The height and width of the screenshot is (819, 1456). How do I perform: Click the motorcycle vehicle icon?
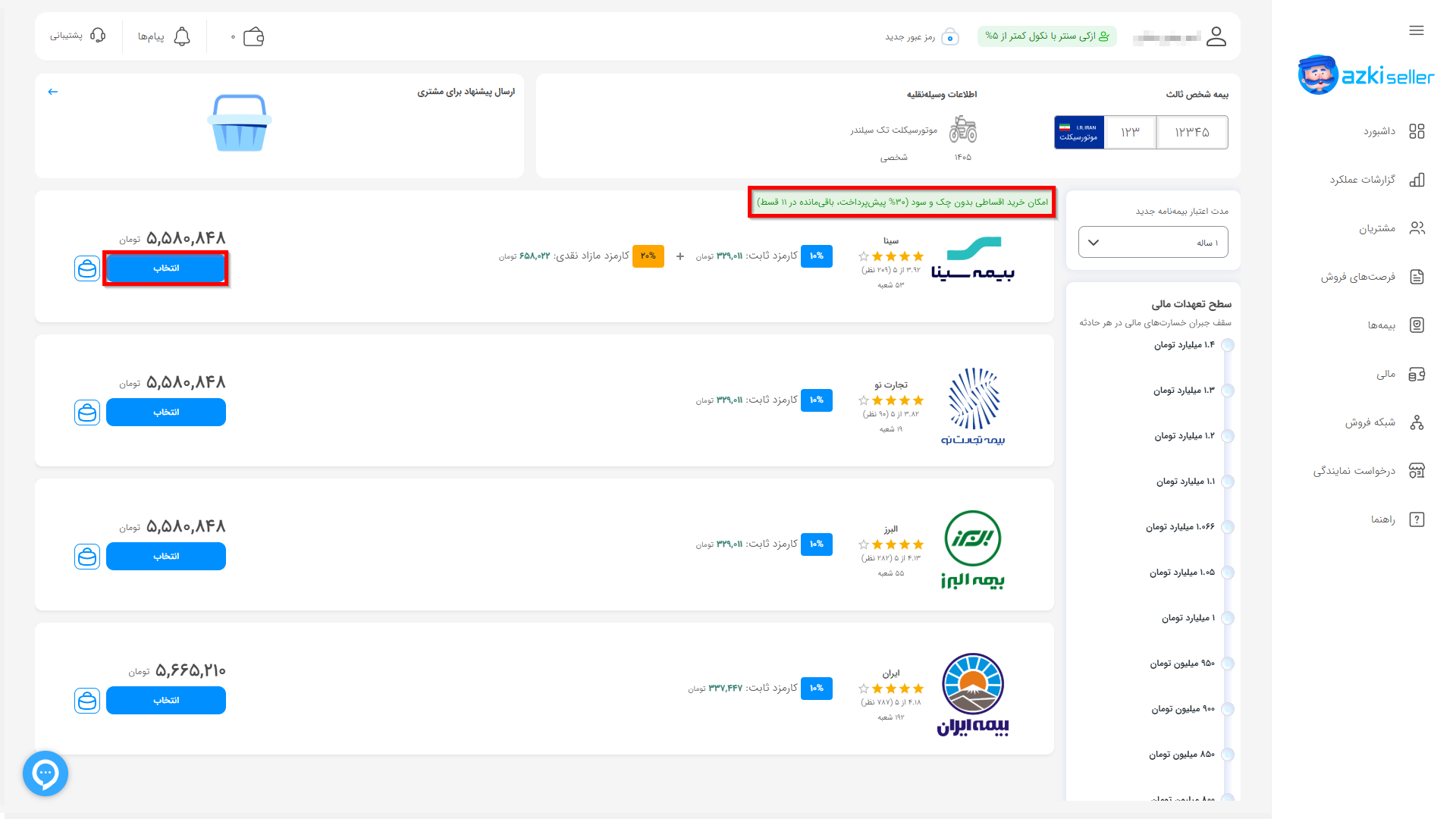pyautogui.click(x=963, y=130)
